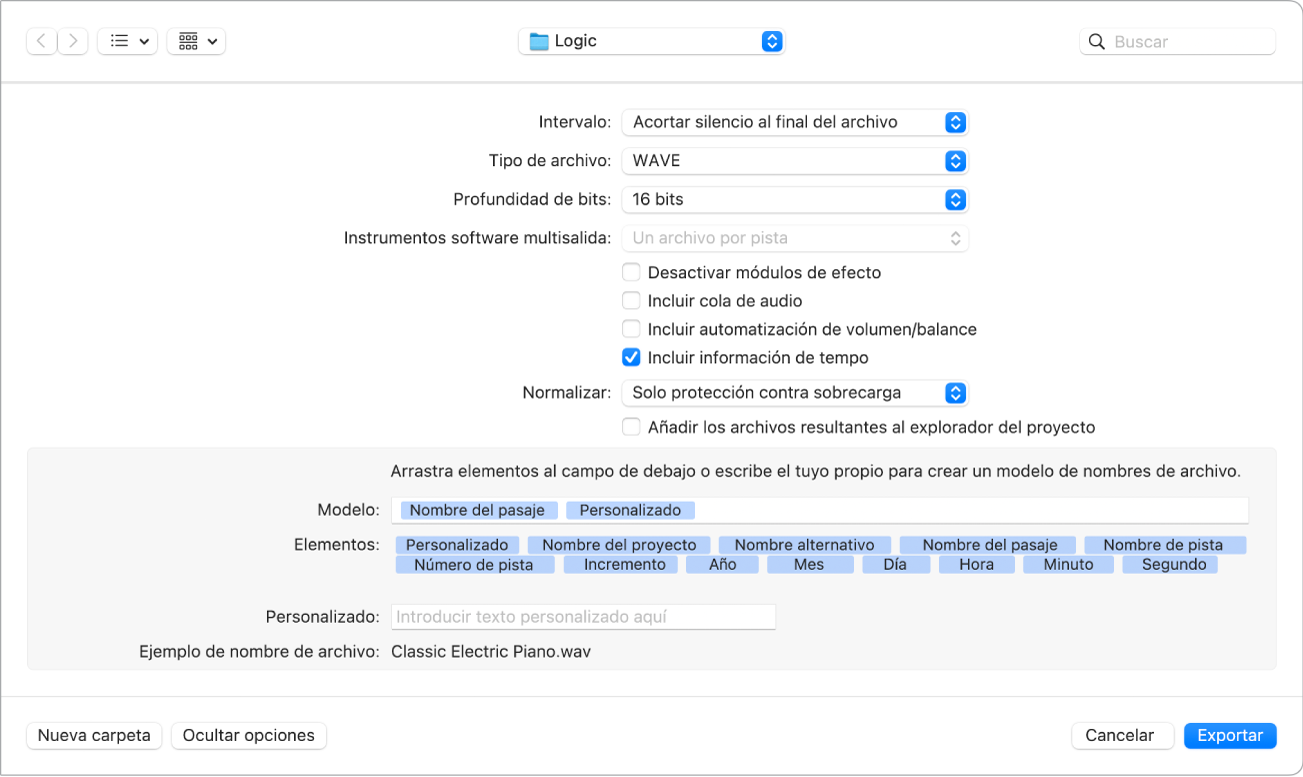This screenshot has width=1303, height=777.
Task: Click the forward navigation arrow
Action: pyautogui.click(x=72, y=41)
